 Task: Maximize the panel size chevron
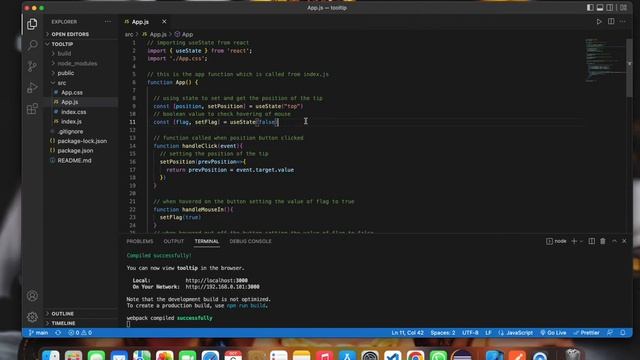click(614, 241)
